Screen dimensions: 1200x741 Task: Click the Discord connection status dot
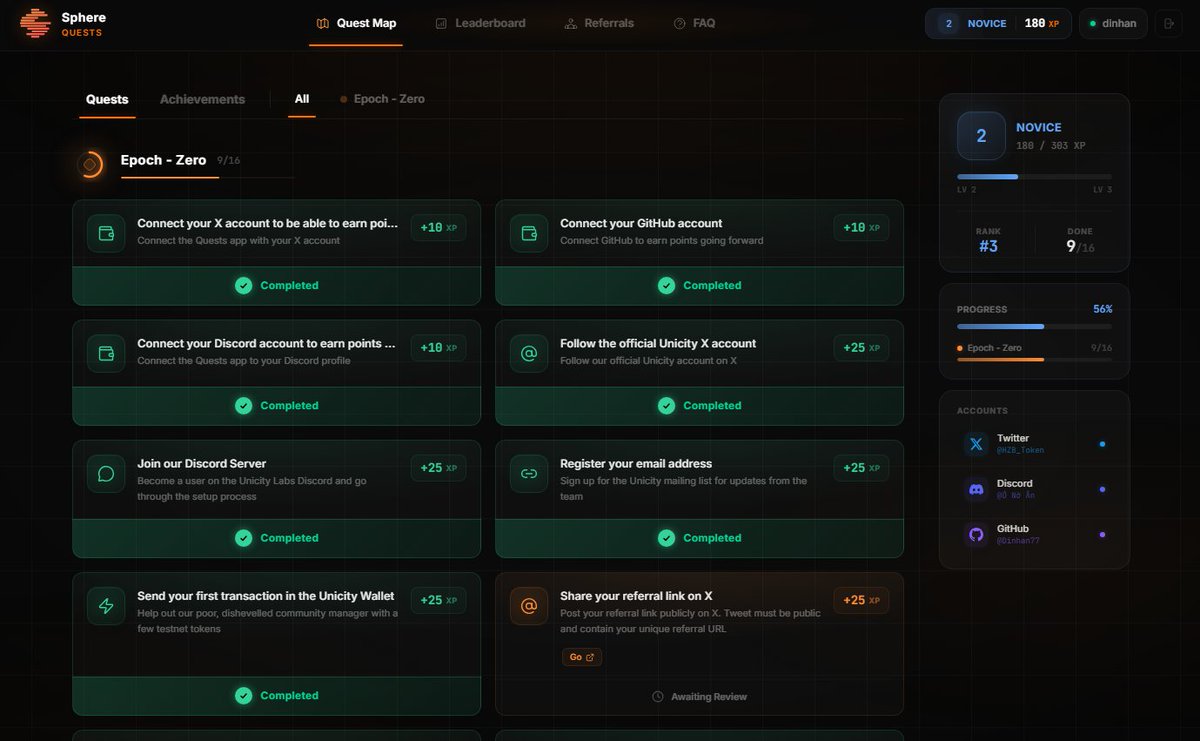click(1102, 489)
